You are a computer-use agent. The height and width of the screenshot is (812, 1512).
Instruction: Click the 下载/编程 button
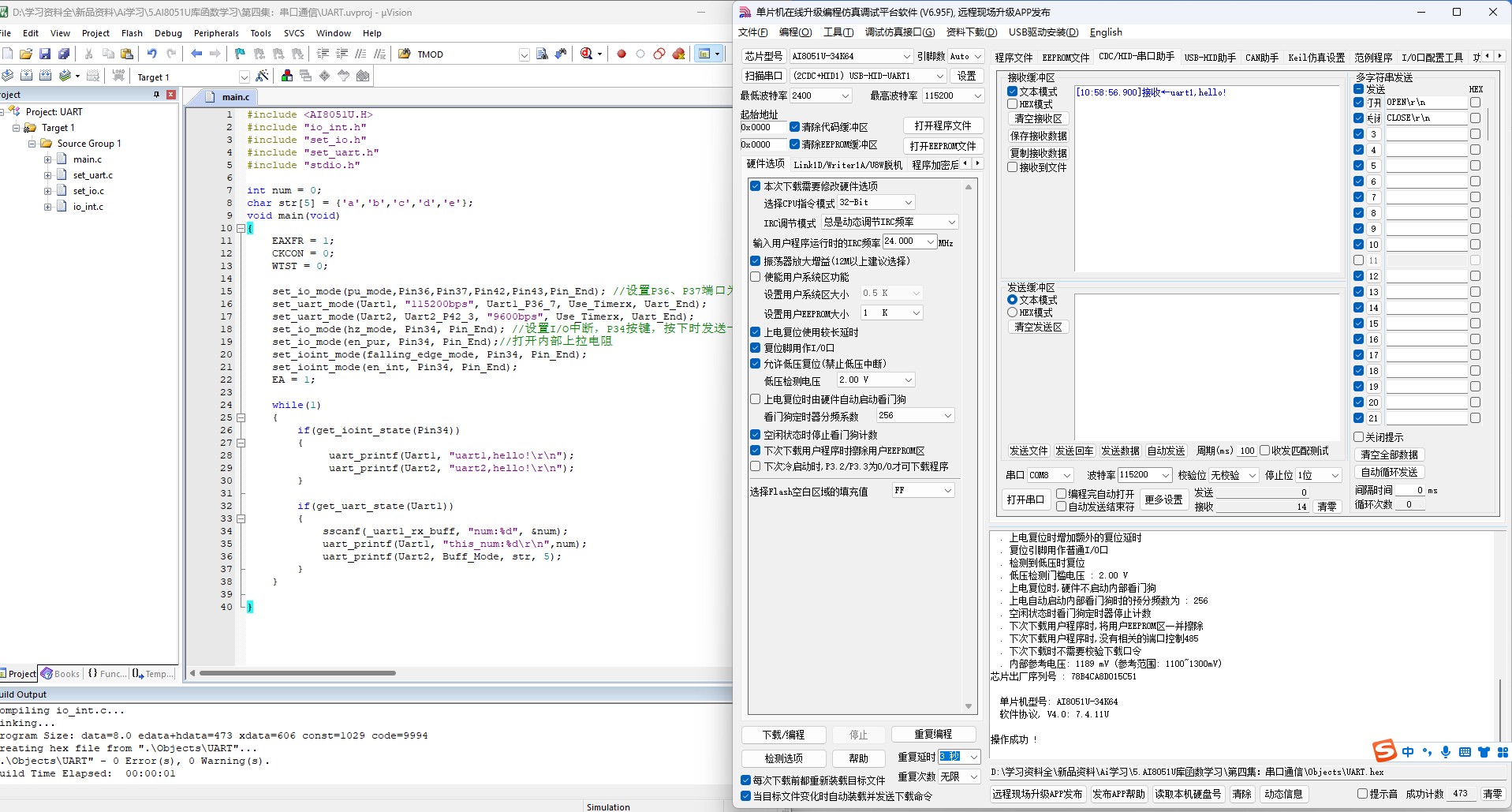783,735
